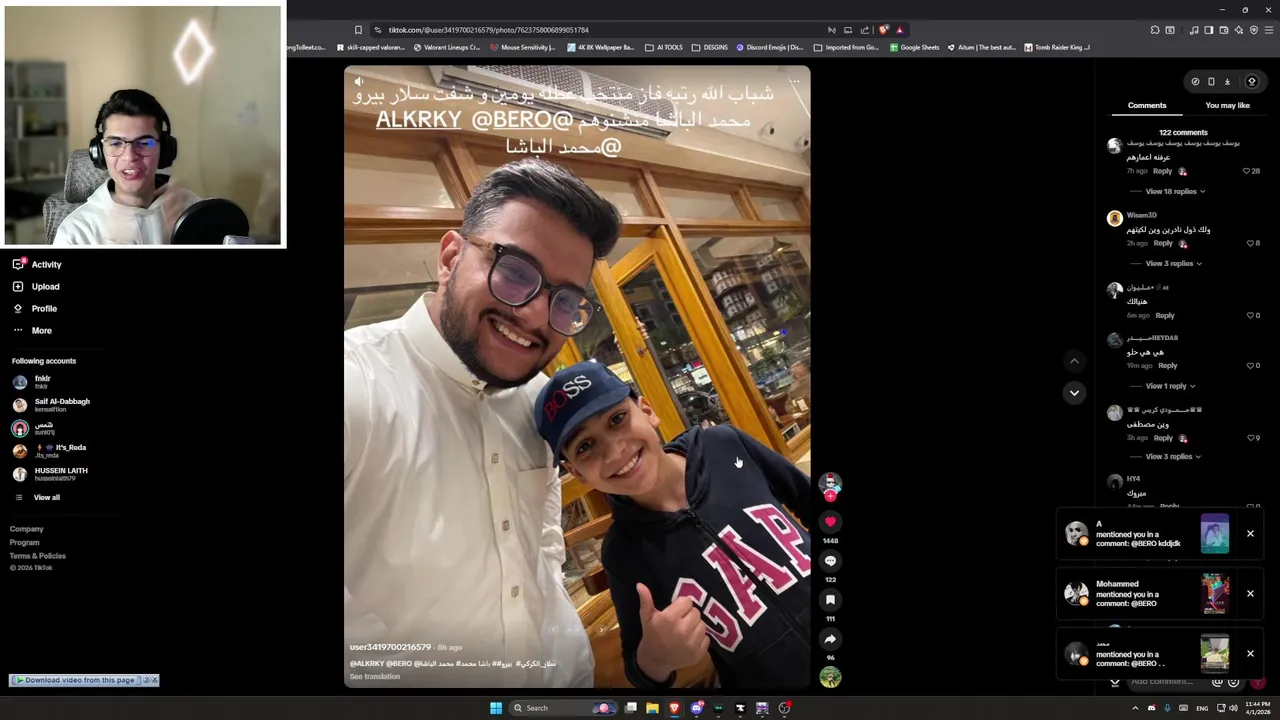Open Activity in sidebar
Viewport: 1280px width, 720px height.
(37, 264)
